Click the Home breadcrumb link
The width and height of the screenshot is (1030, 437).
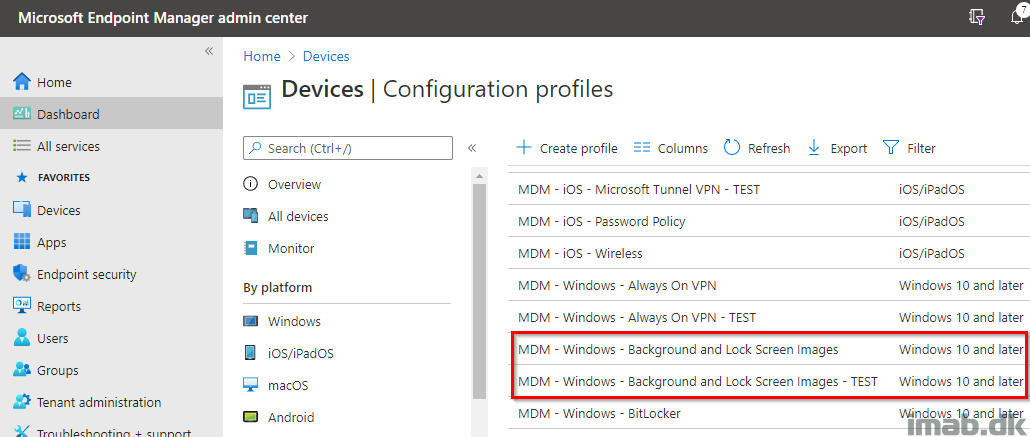262,57
